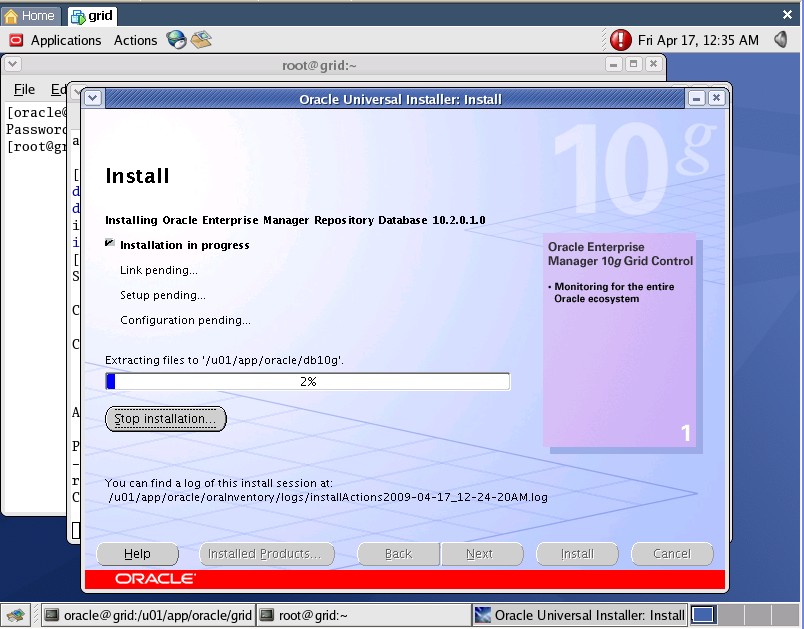
Task: Click the first workspace switcher square
Action: (x=703, y=615)
